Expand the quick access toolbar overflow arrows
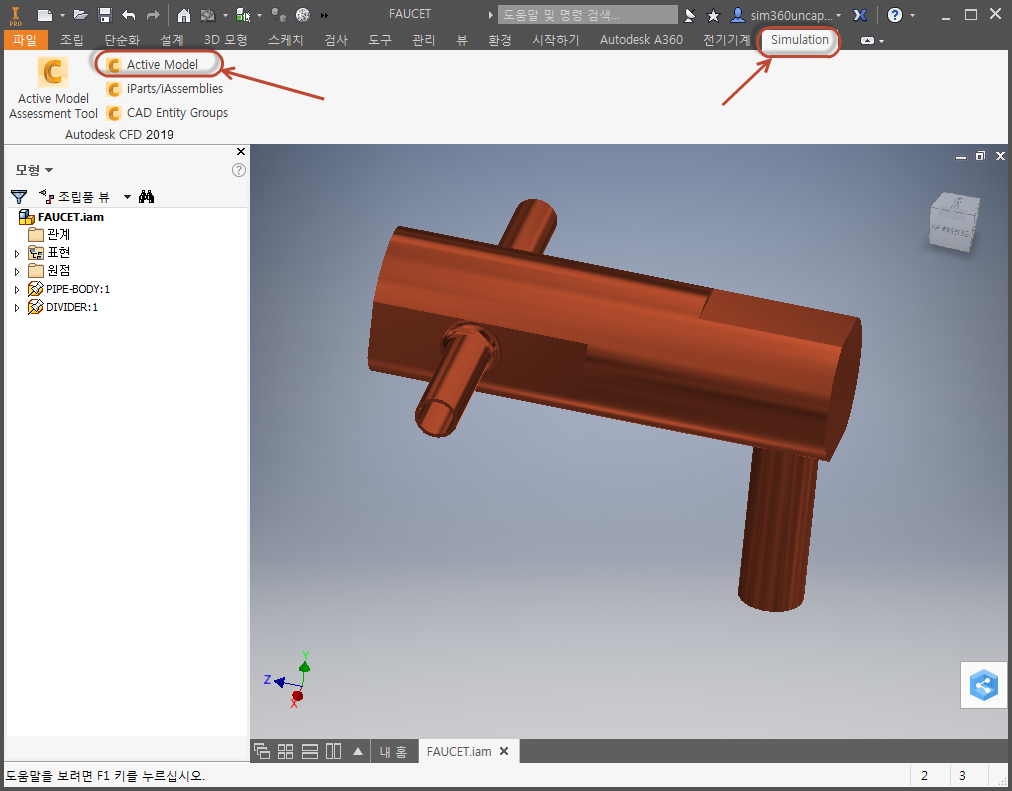The height and width of the screenshot is (791, 1012). [324, 15]
